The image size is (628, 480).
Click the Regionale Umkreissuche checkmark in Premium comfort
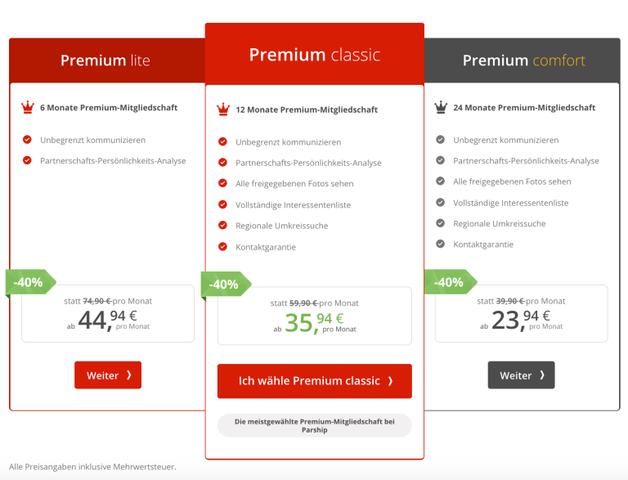click(440, 223)
